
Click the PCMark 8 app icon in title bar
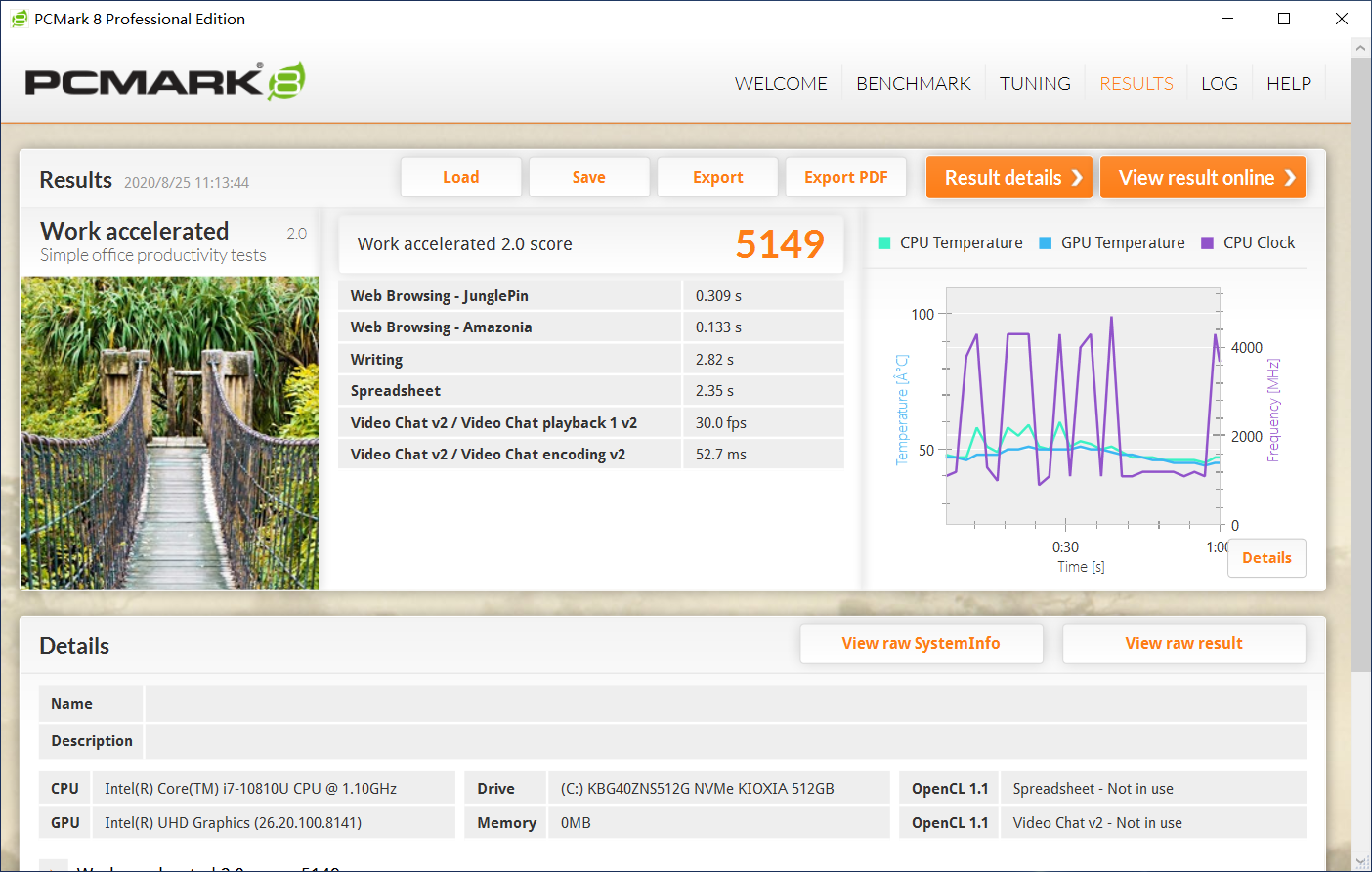(19, 19)
